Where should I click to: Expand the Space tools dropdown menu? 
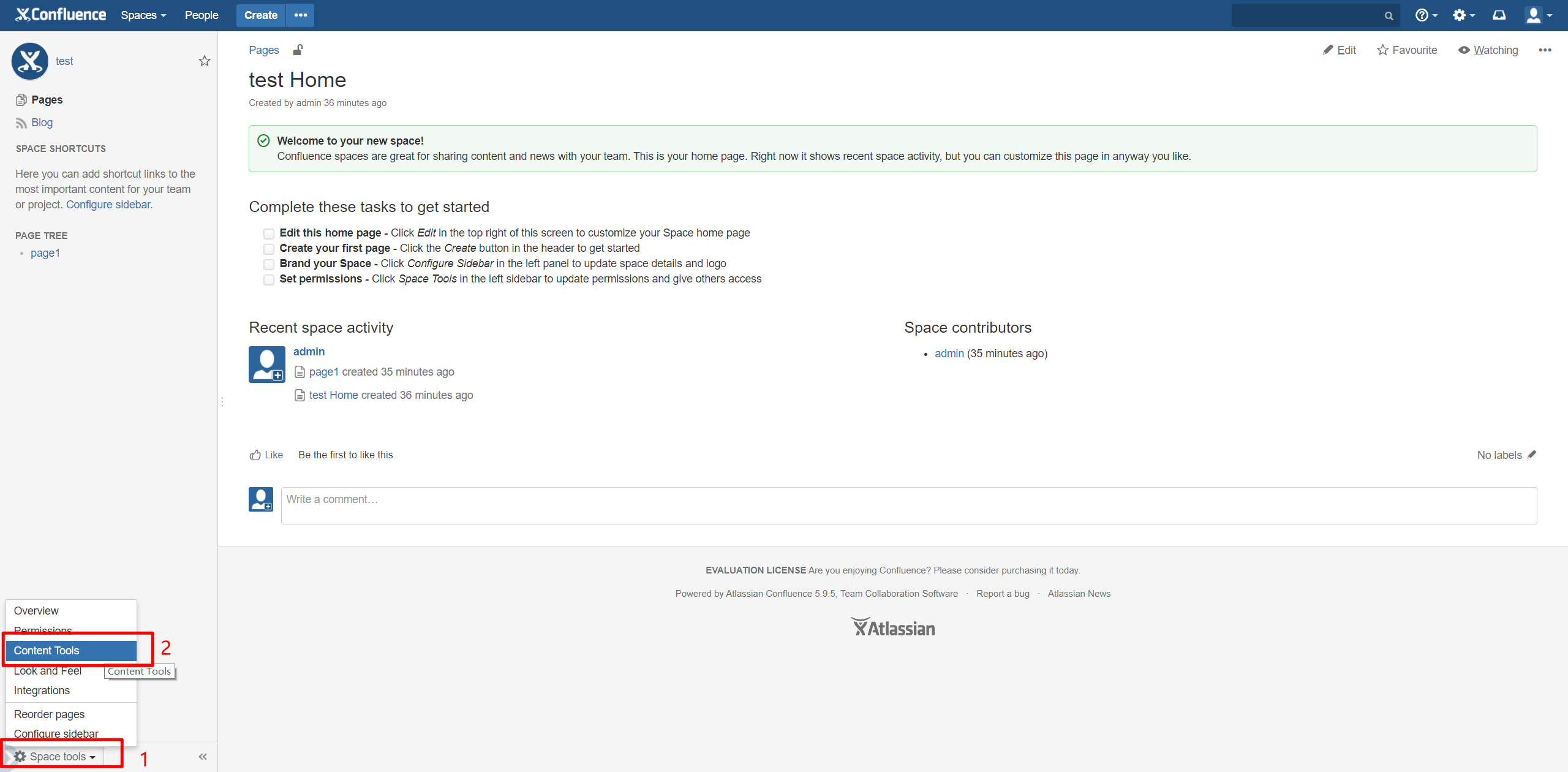point(55,756)
